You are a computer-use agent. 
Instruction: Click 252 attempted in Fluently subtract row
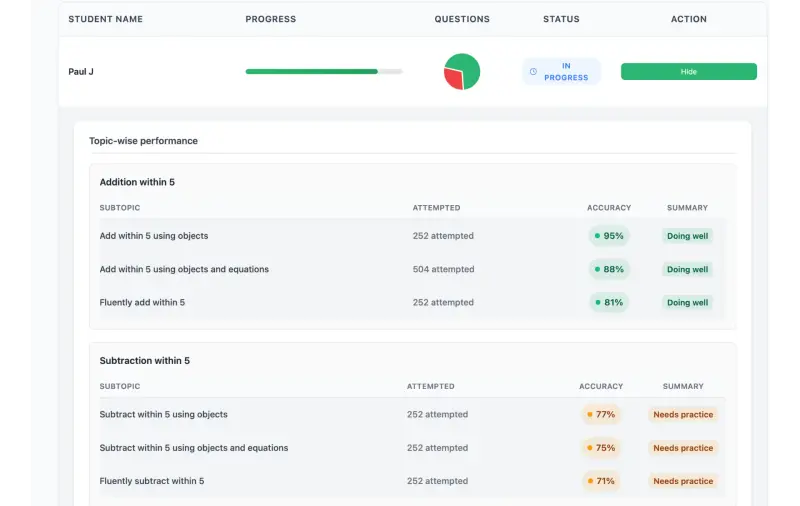pos(437,480)
